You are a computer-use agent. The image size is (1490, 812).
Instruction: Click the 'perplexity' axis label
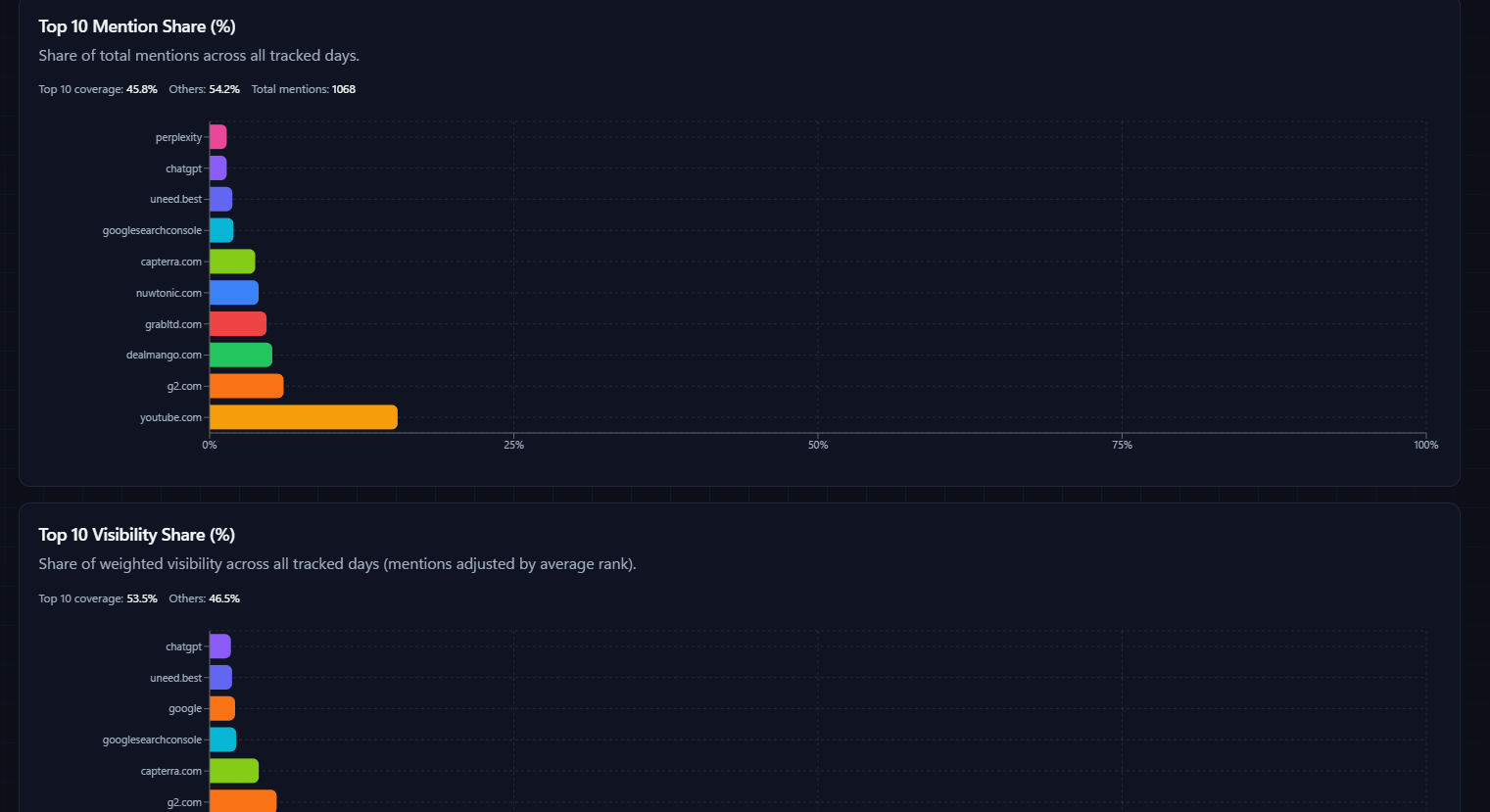[178, 137]
